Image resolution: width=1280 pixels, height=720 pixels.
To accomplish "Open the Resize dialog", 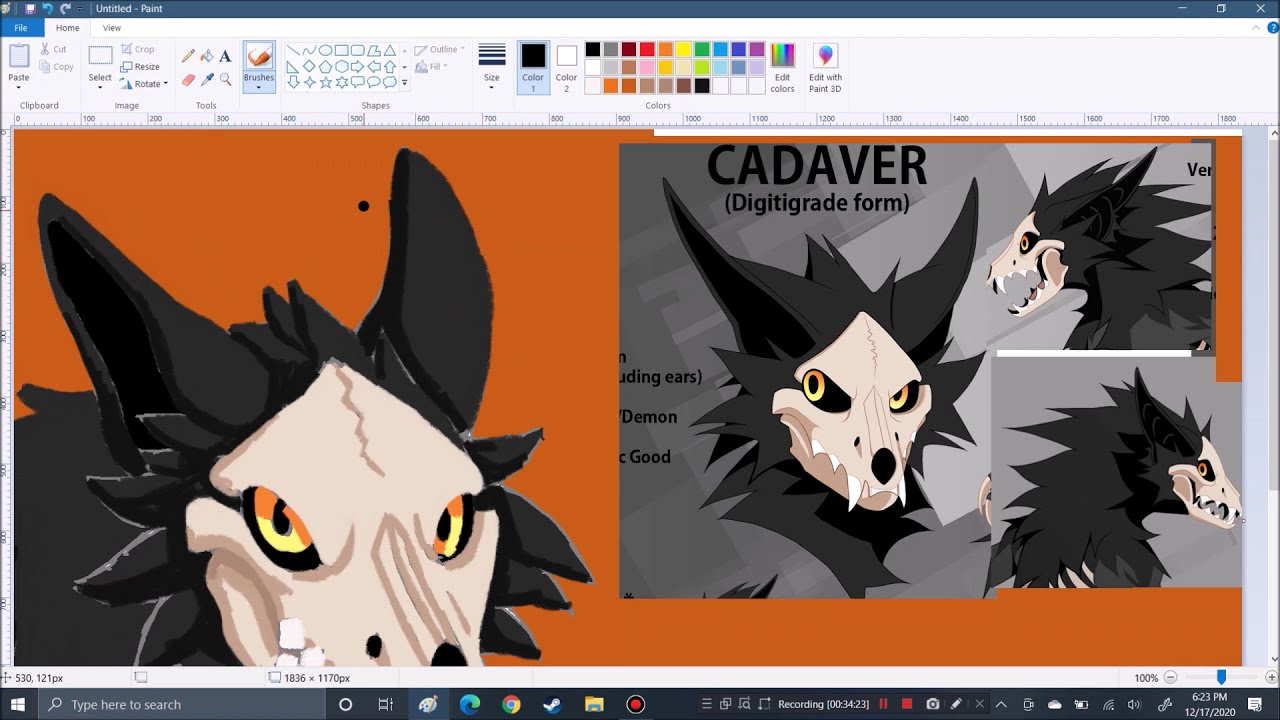I will click(140, 66).
